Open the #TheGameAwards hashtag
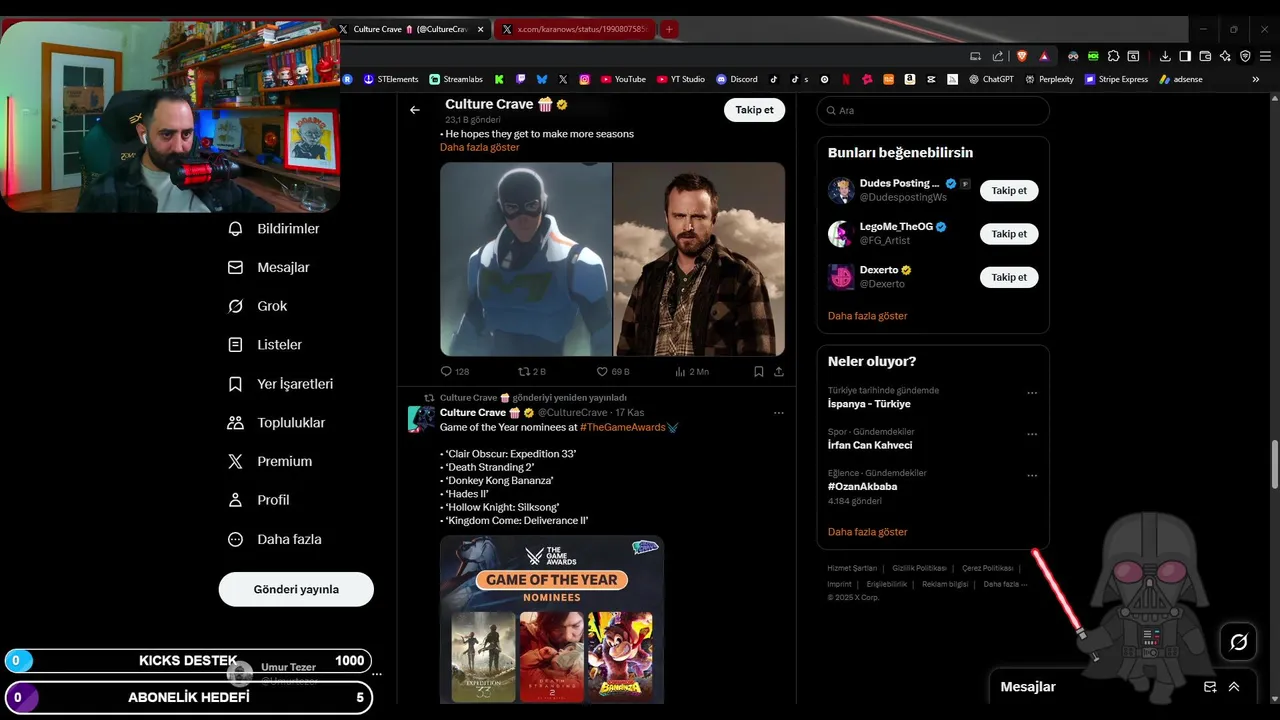This screenshot has width=1280, height=720. (x=623, y=427)
